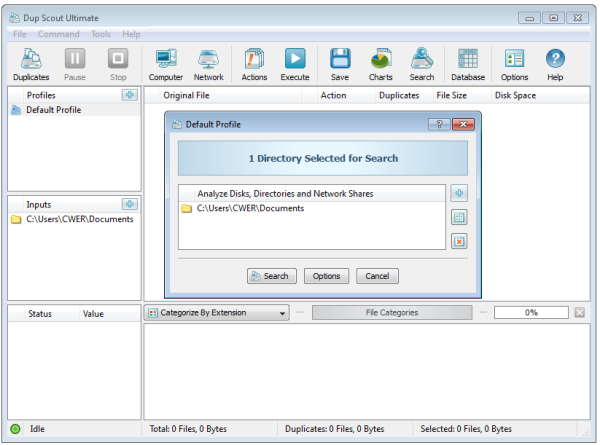Remove directory using dialog red X icon
Screen dimensions: 600x445
pyautogui.click(x=459, y=241)
